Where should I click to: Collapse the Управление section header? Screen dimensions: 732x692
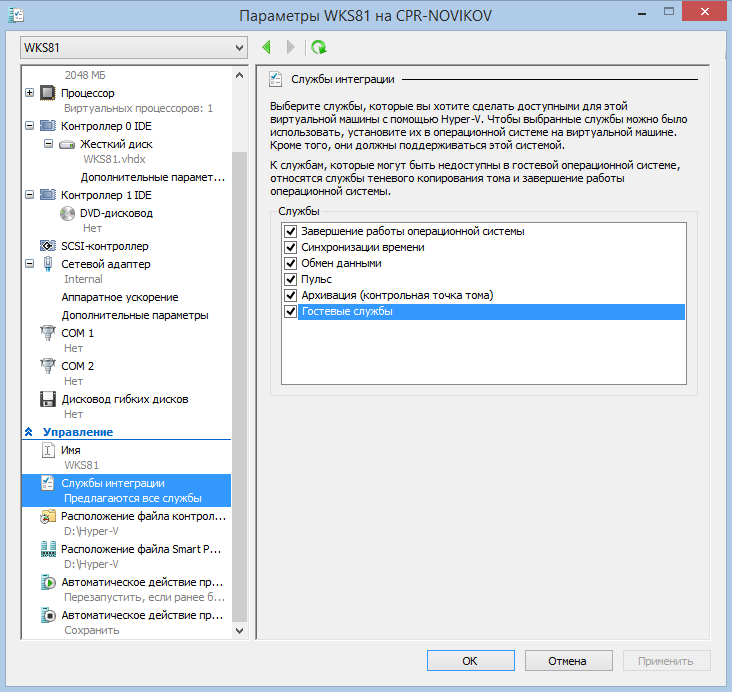pyautogui.click(x=29, y=432)
